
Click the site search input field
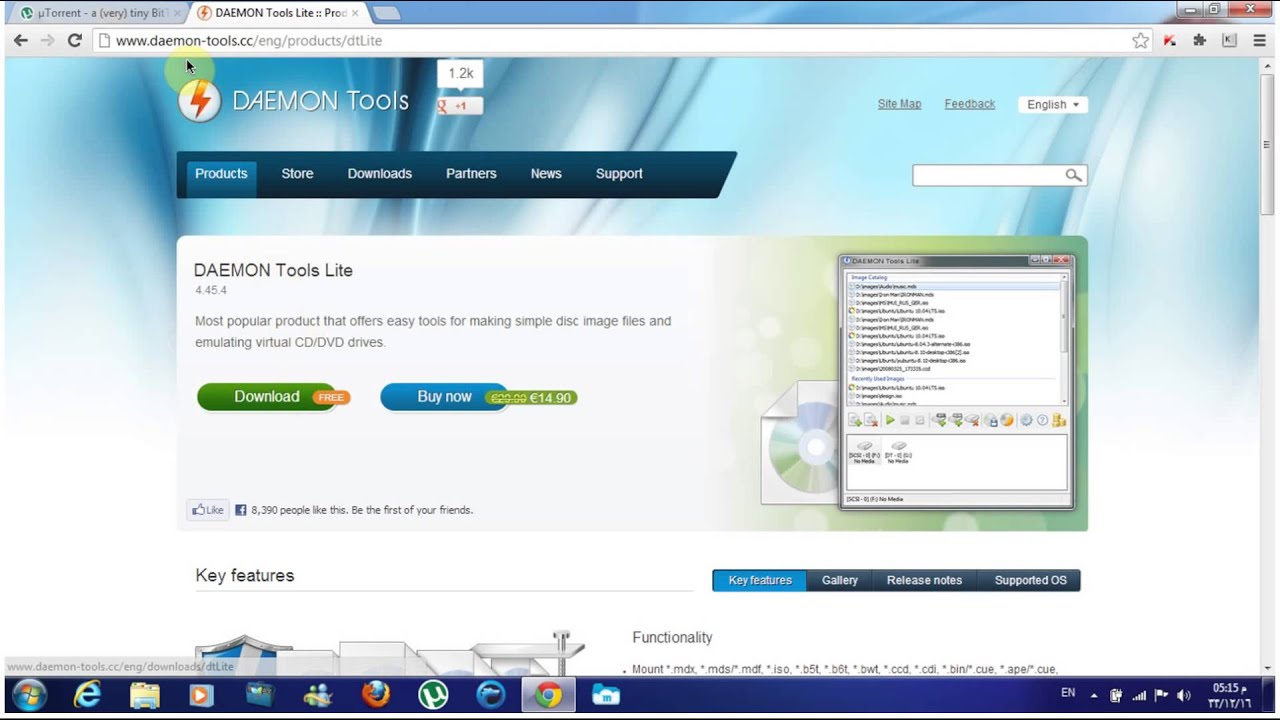pos(988,175)
